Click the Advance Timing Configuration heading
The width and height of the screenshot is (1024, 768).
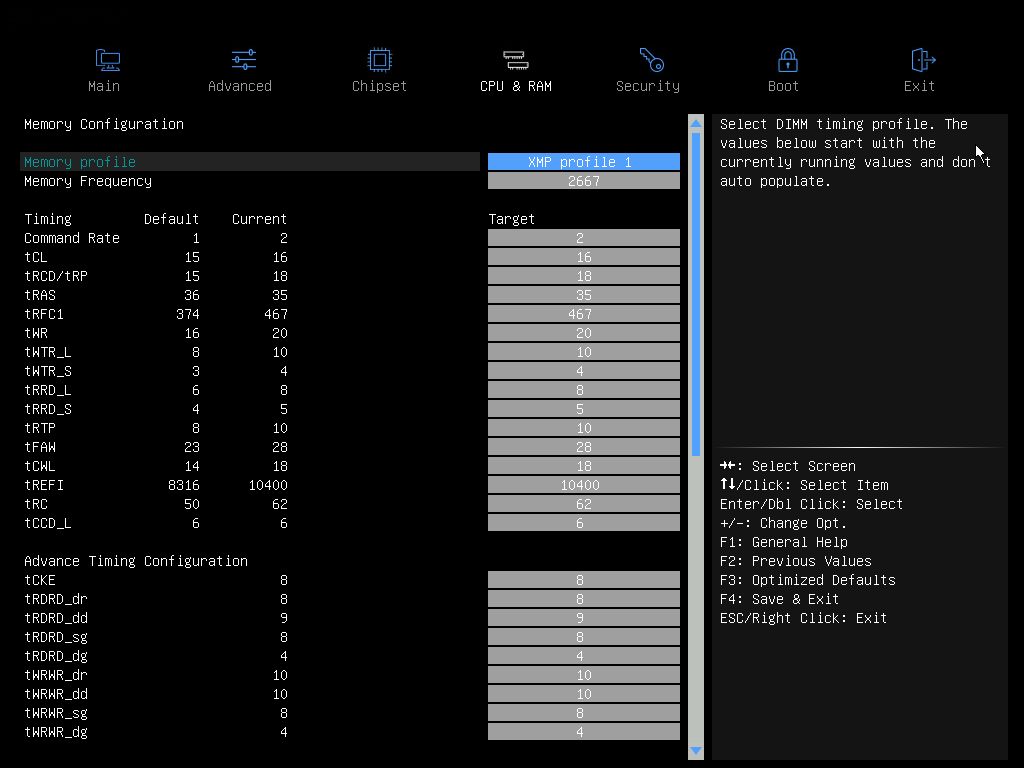coord(136,561)
